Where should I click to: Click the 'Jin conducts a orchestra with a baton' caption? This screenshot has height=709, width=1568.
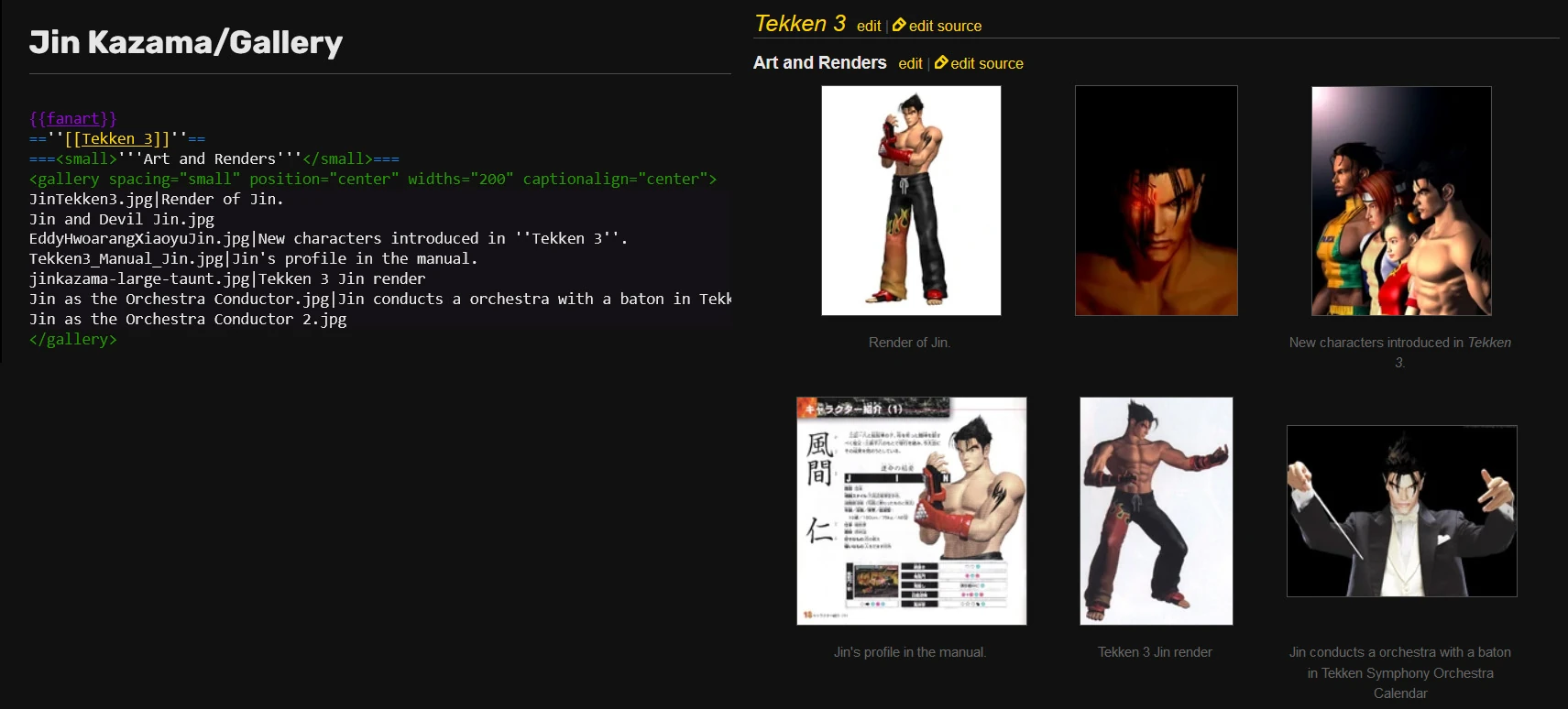(1400, 672)
